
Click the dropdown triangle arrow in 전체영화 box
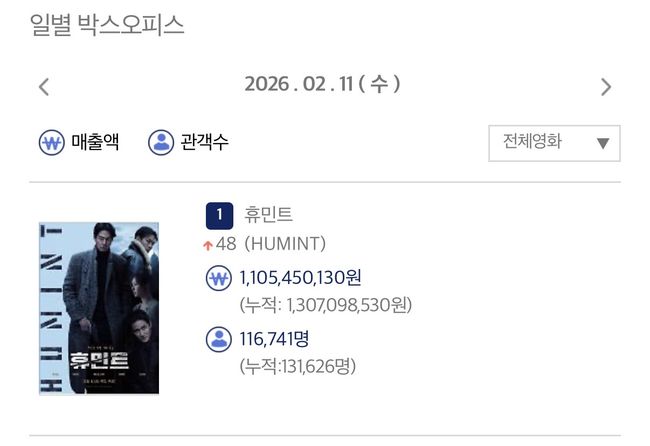tap(603, 143)
